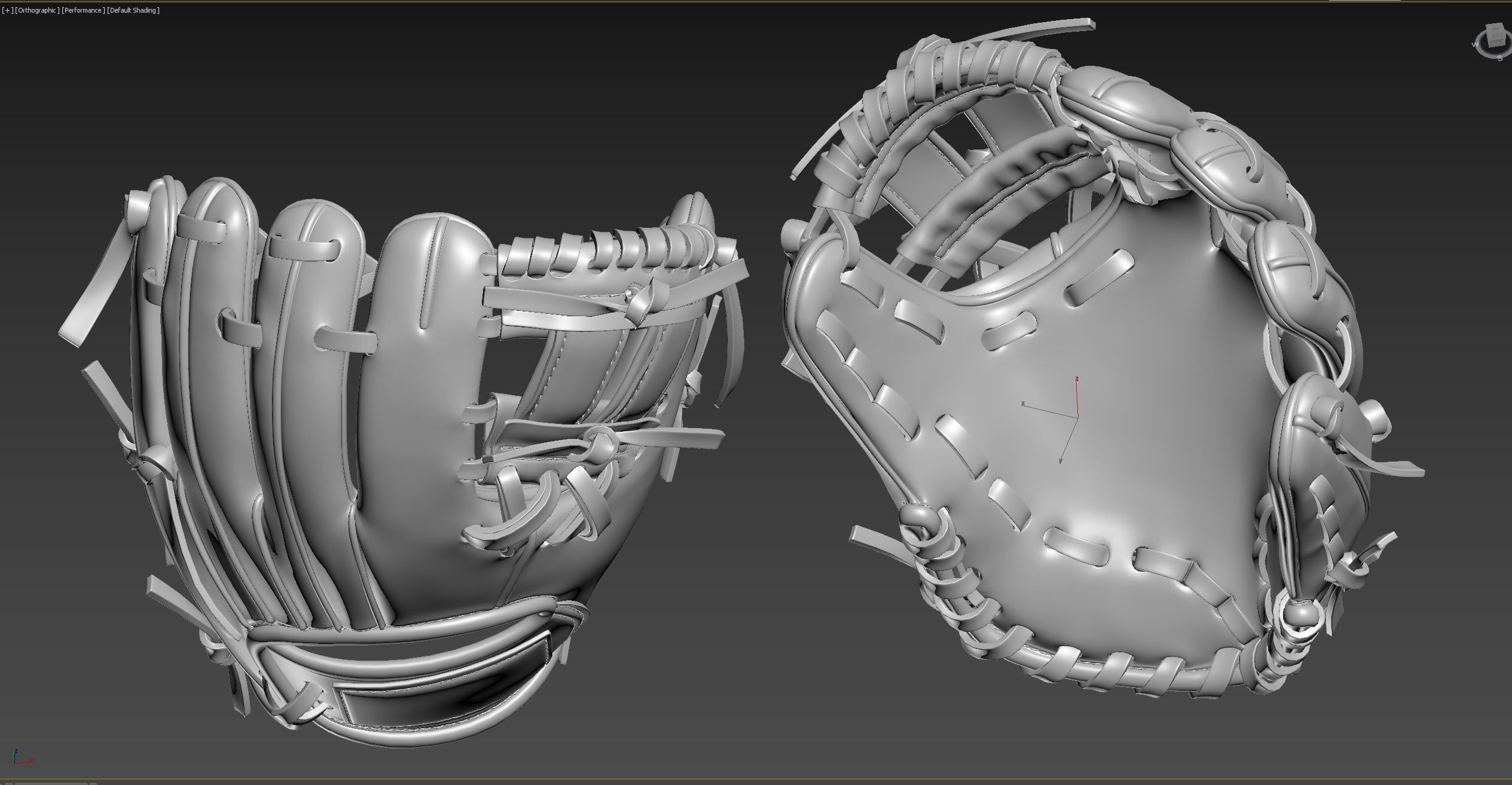
Task: Open the Performance viewport settings menu
Action: click(83, 10)
